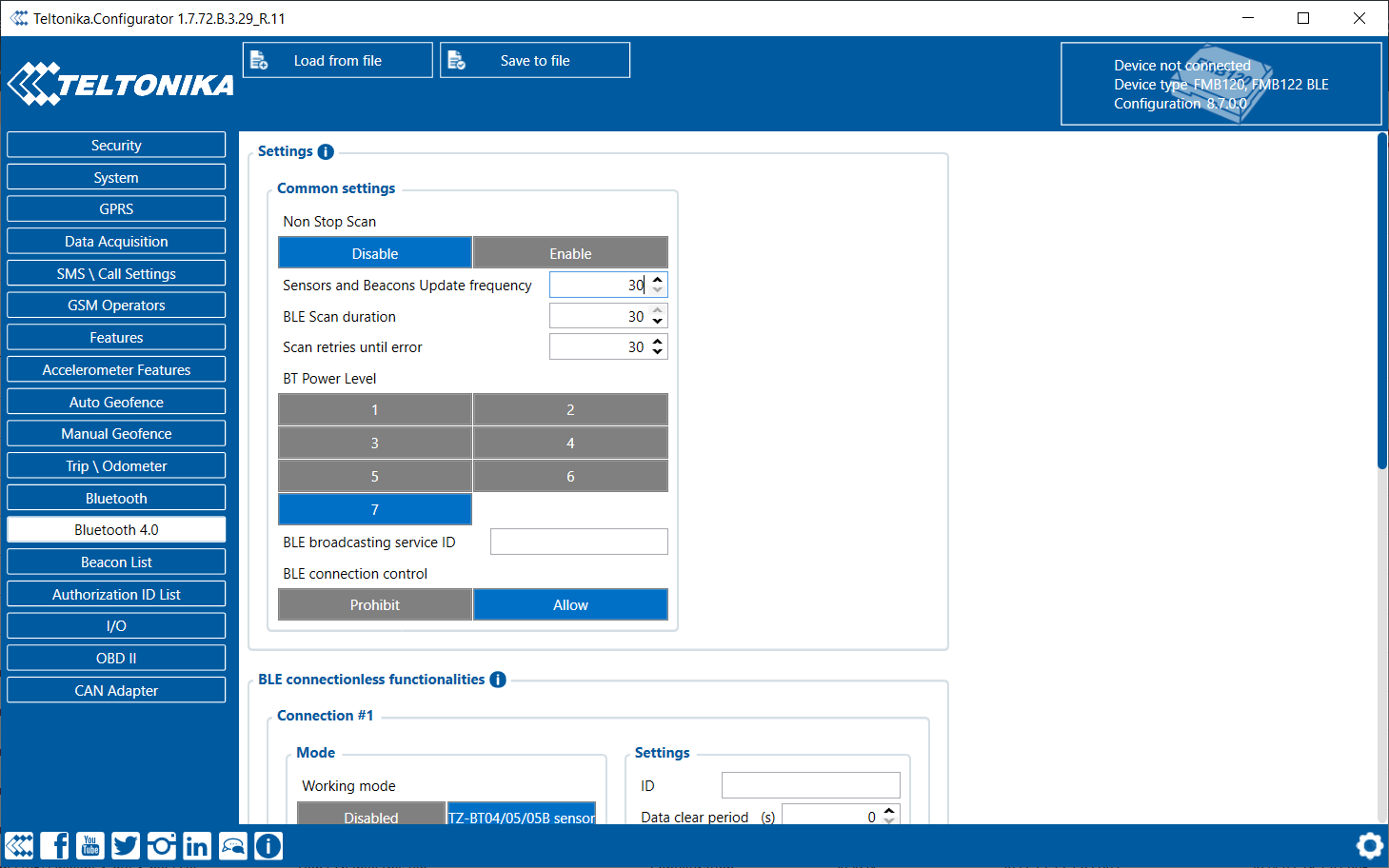
Task: Open the Accelerometer Features section
Action: coord(116,369)
